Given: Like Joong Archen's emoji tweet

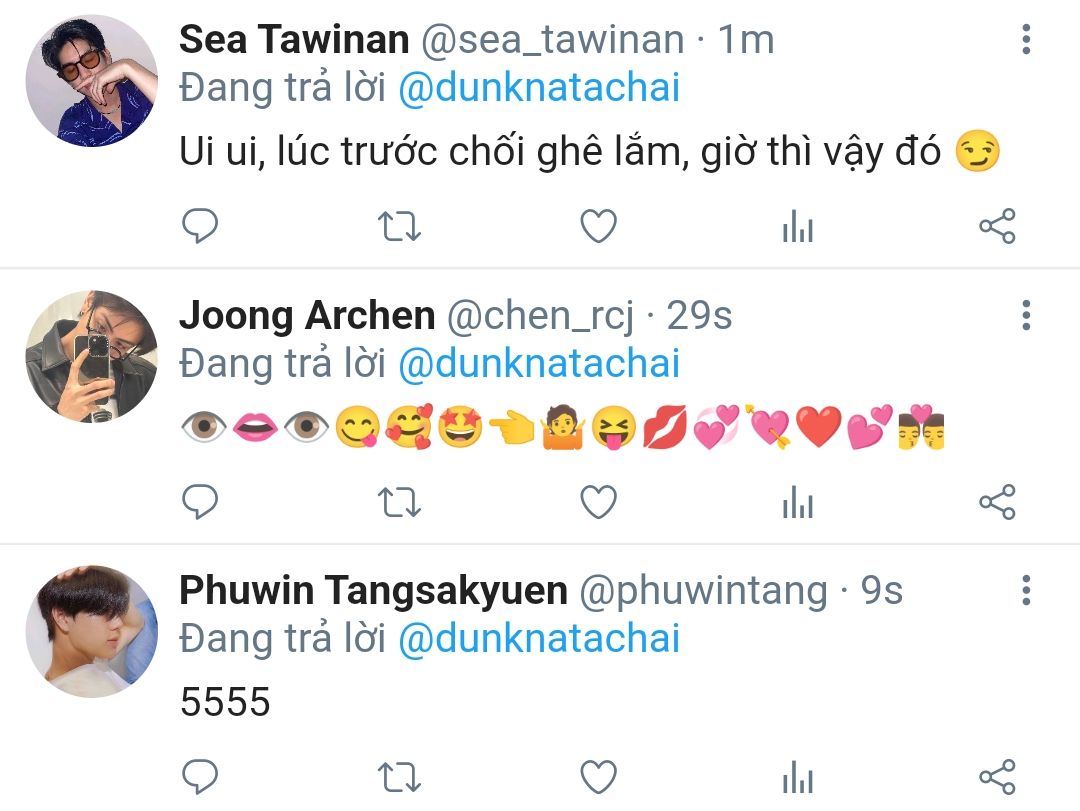Looking at the screenshot, I should point(599,501).
